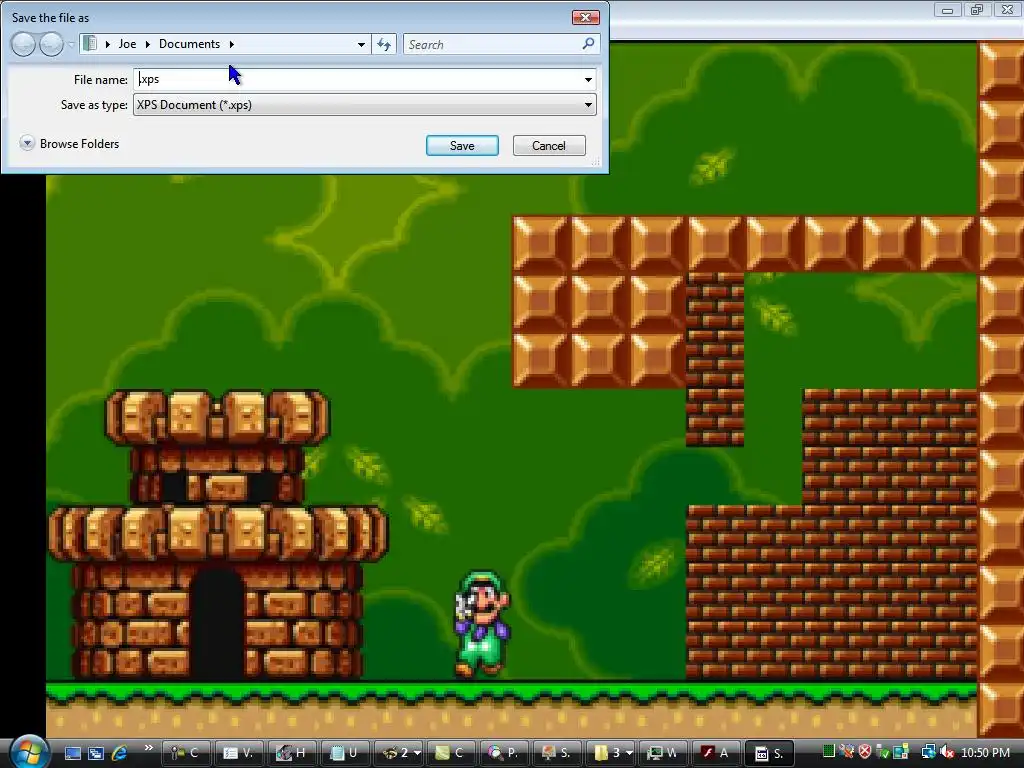
Task: Click the 10:50 PM clock
Action: [985, 752]
